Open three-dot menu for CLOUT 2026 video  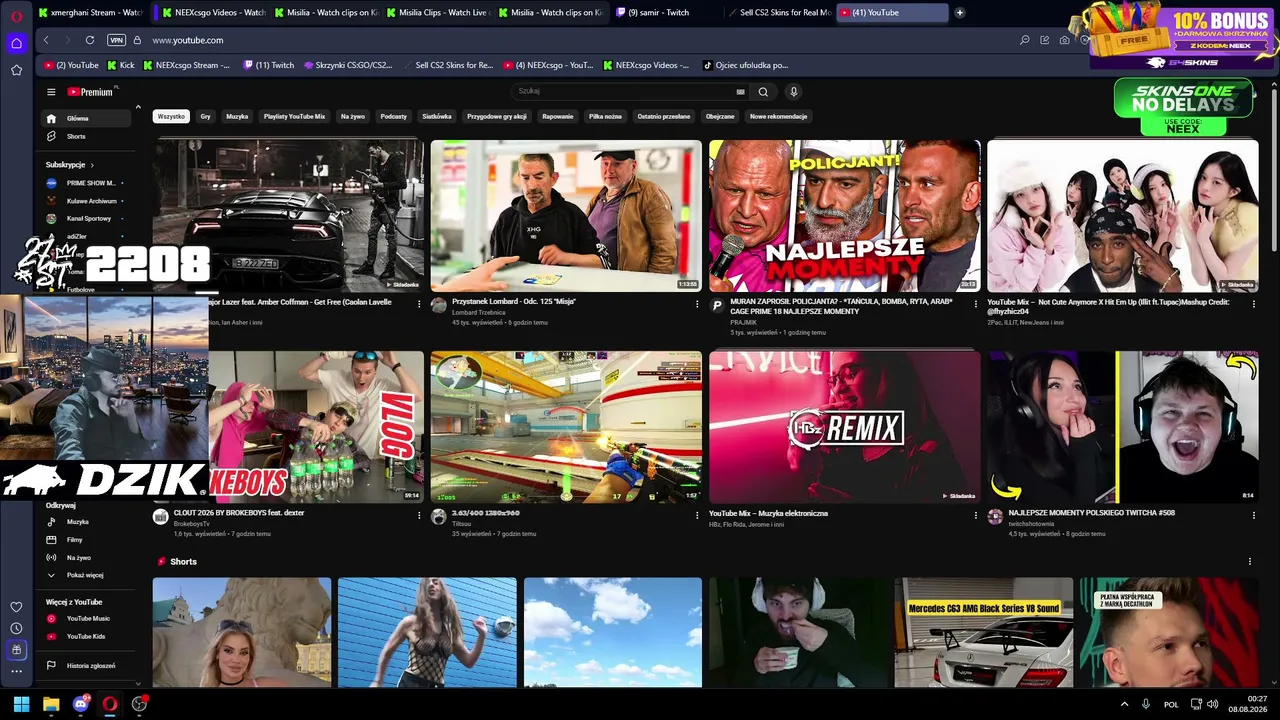click(419, 516)
